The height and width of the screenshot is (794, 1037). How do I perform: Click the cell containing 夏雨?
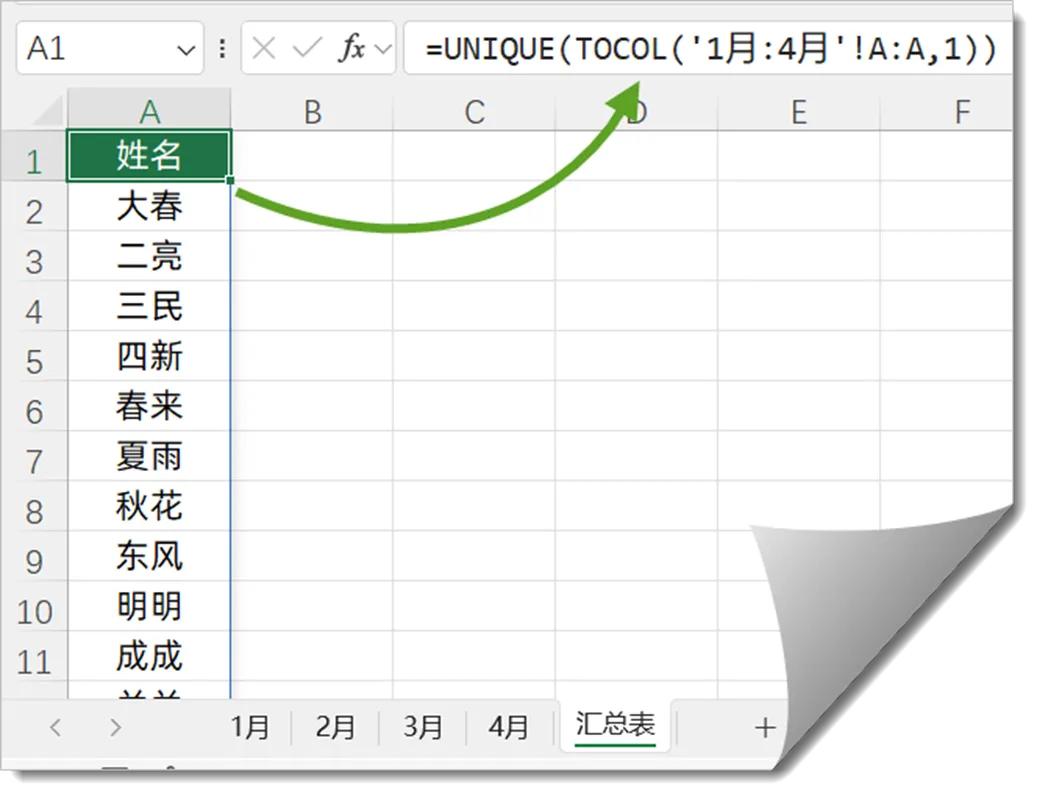pyautogui.click(x=149, y=456)
